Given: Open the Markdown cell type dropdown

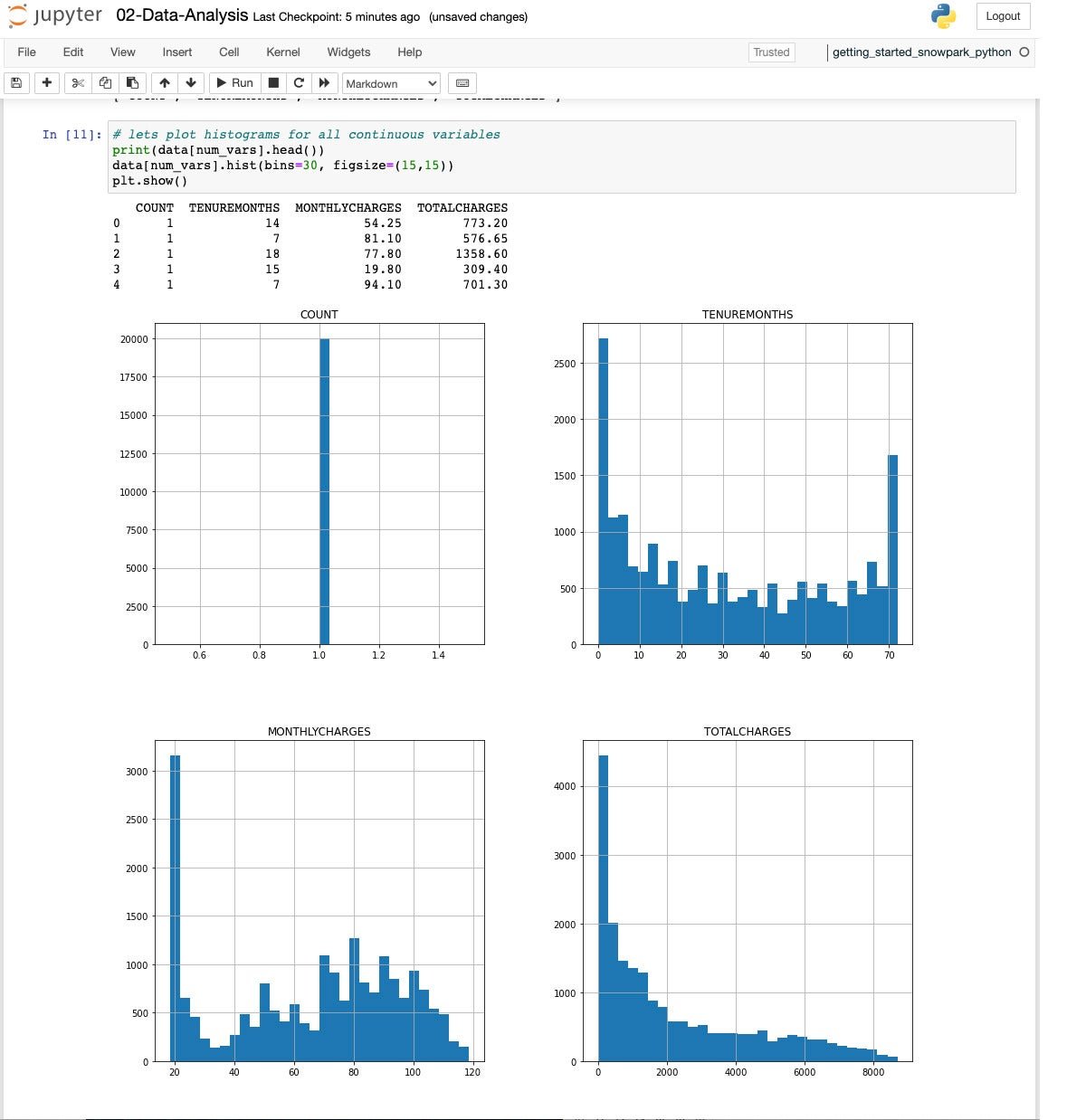Looking at the screenshot, I should click(x=391, y=83).
